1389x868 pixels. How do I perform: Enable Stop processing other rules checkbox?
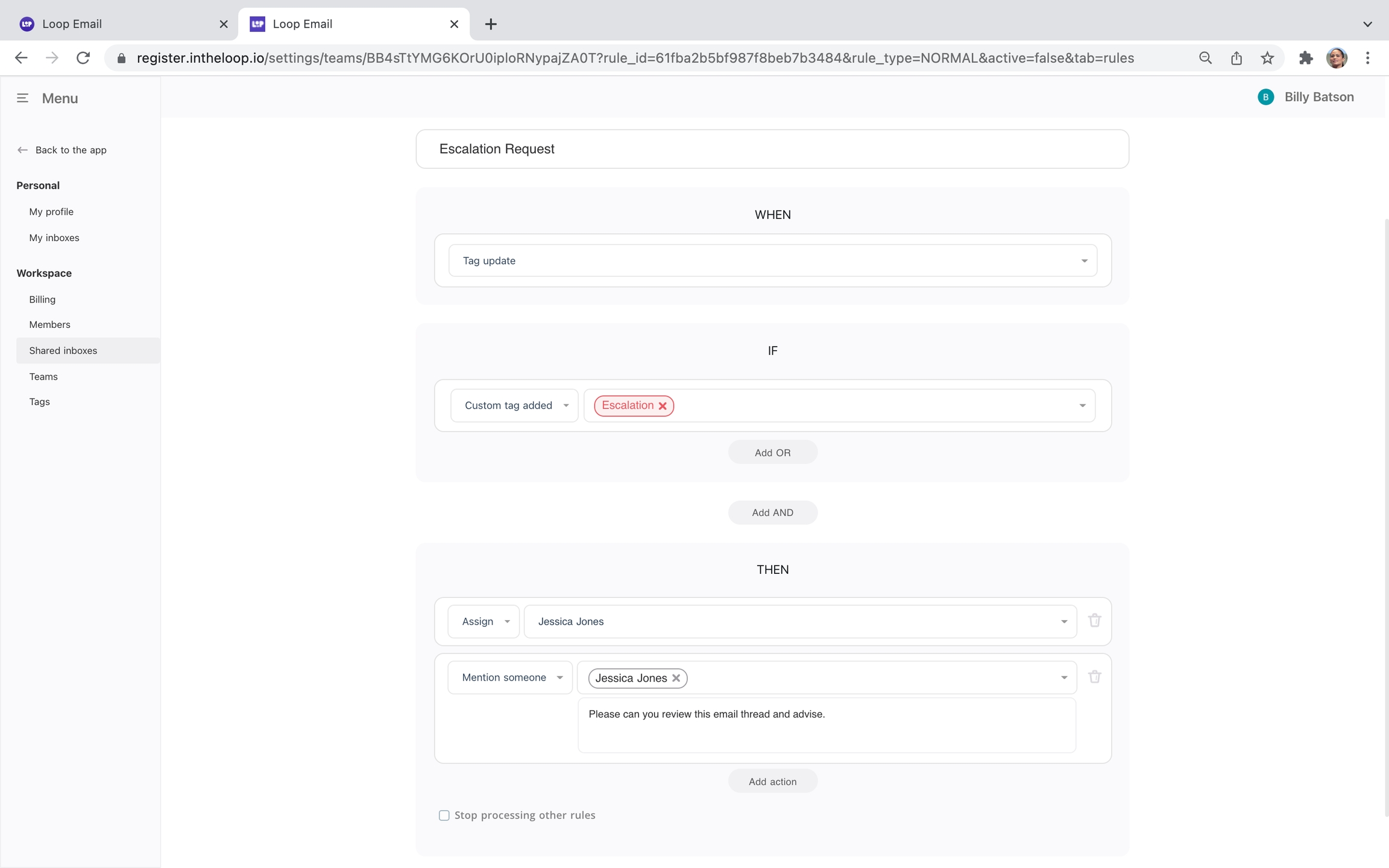[x=444, y=816]
